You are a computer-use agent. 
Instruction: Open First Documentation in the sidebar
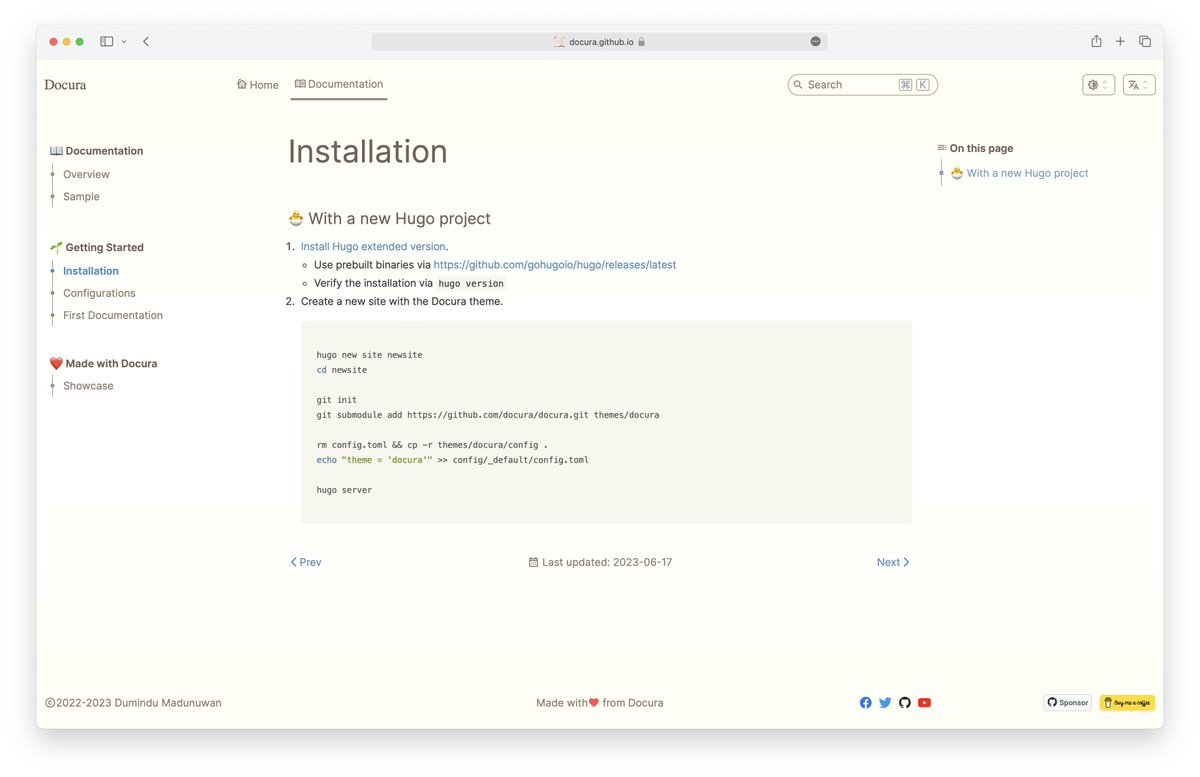113,315
